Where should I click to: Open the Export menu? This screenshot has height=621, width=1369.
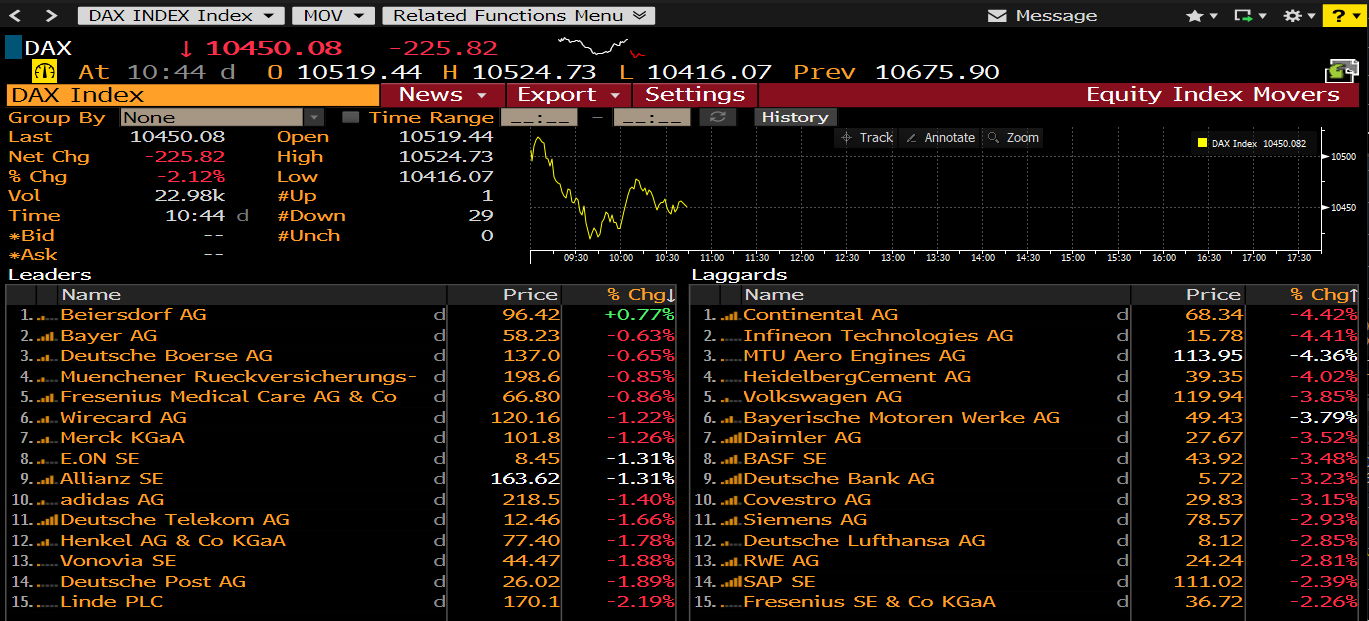click(x=568, y=95)
